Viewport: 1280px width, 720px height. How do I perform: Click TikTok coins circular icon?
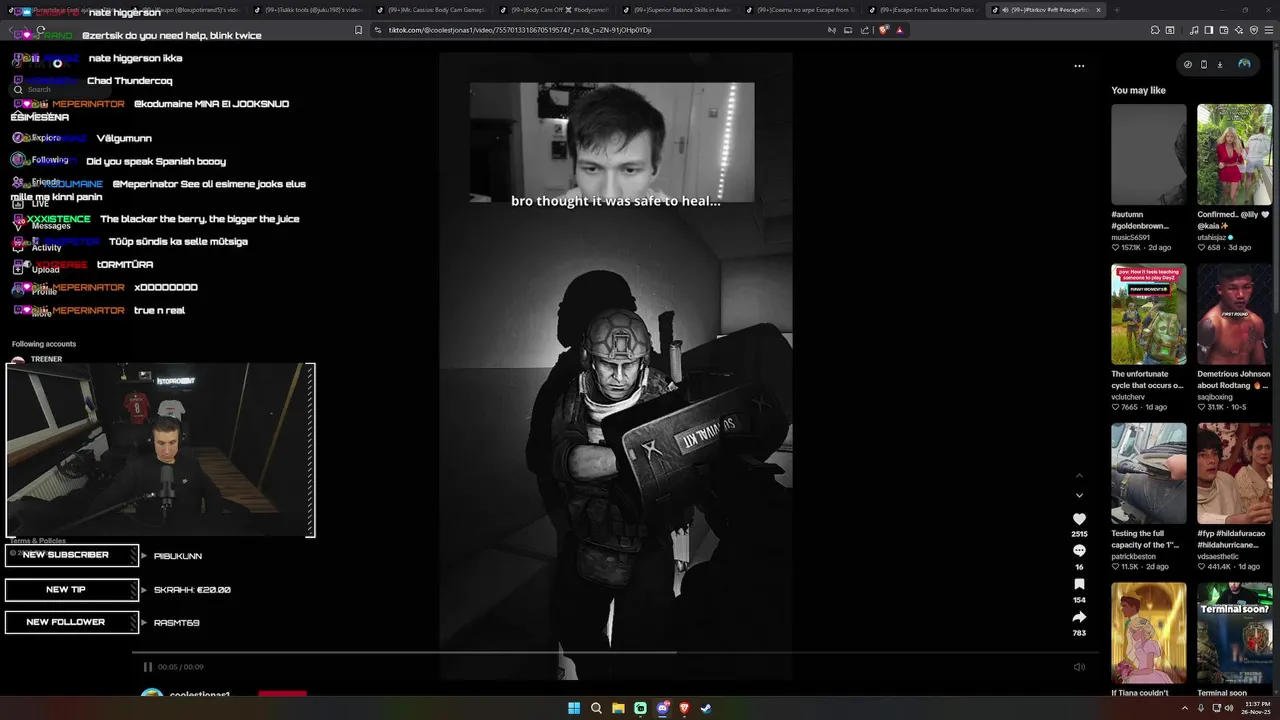click(1188, 64)
